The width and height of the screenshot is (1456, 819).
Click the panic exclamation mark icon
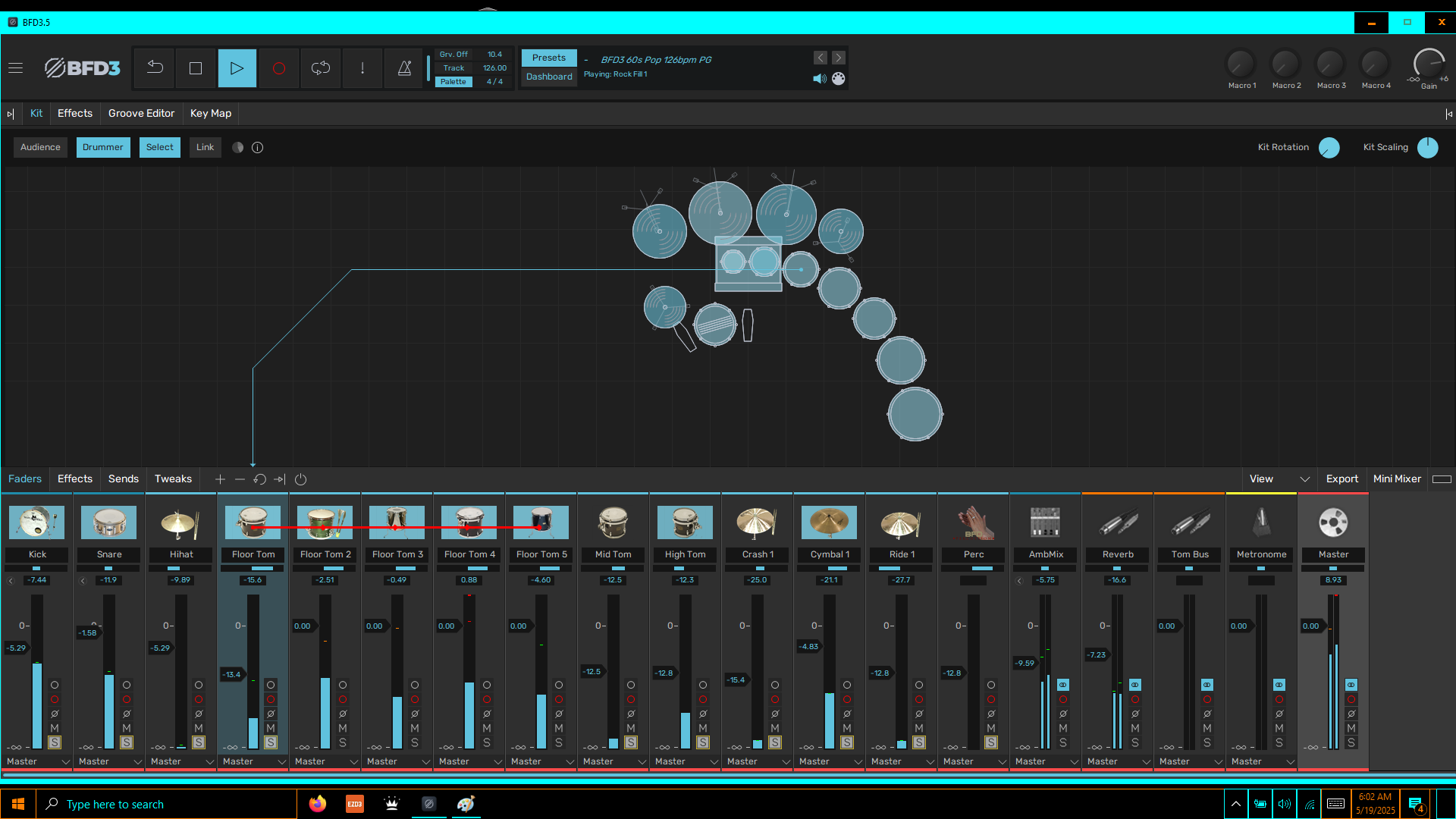[x=362, y=68]
